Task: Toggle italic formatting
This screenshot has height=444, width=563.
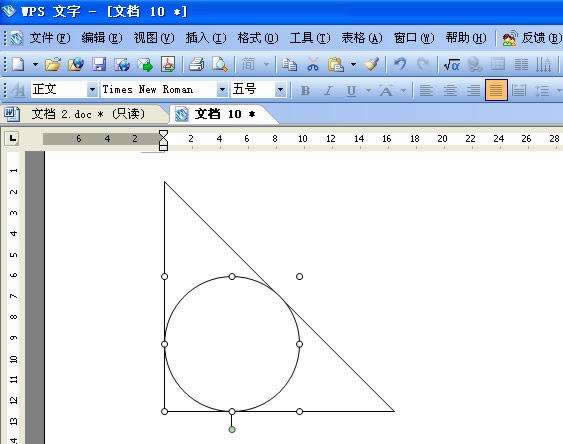Action: coord(328,90)
